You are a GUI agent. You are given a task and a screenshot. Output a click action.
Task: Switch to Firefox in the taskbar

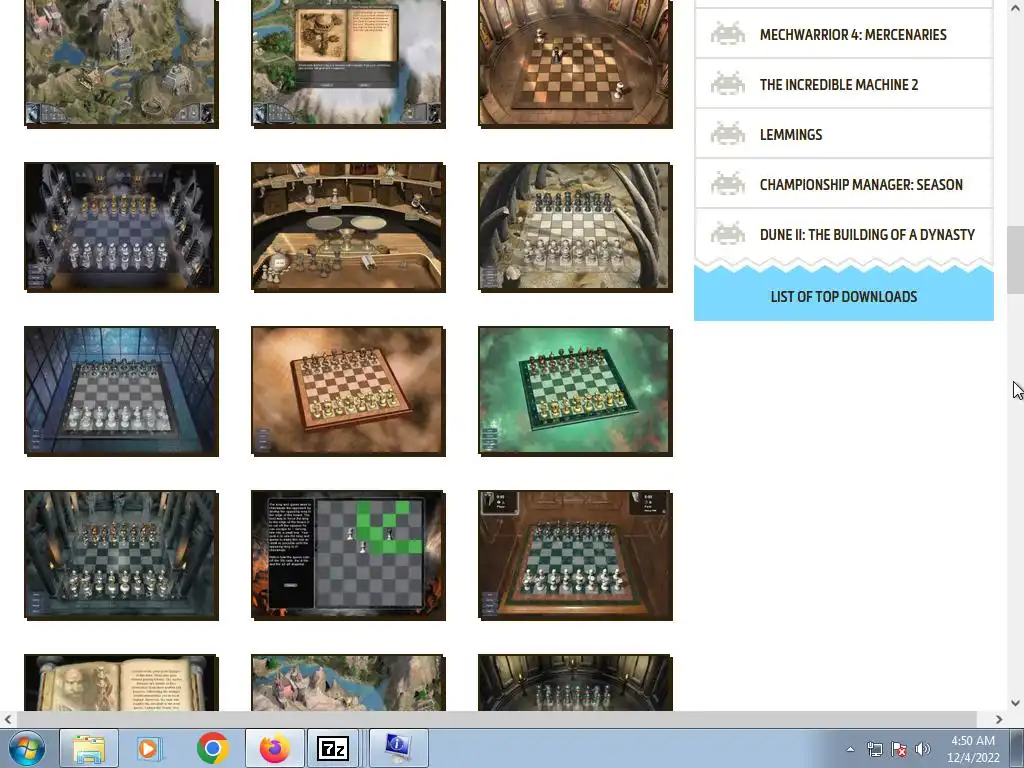point(274,748)
